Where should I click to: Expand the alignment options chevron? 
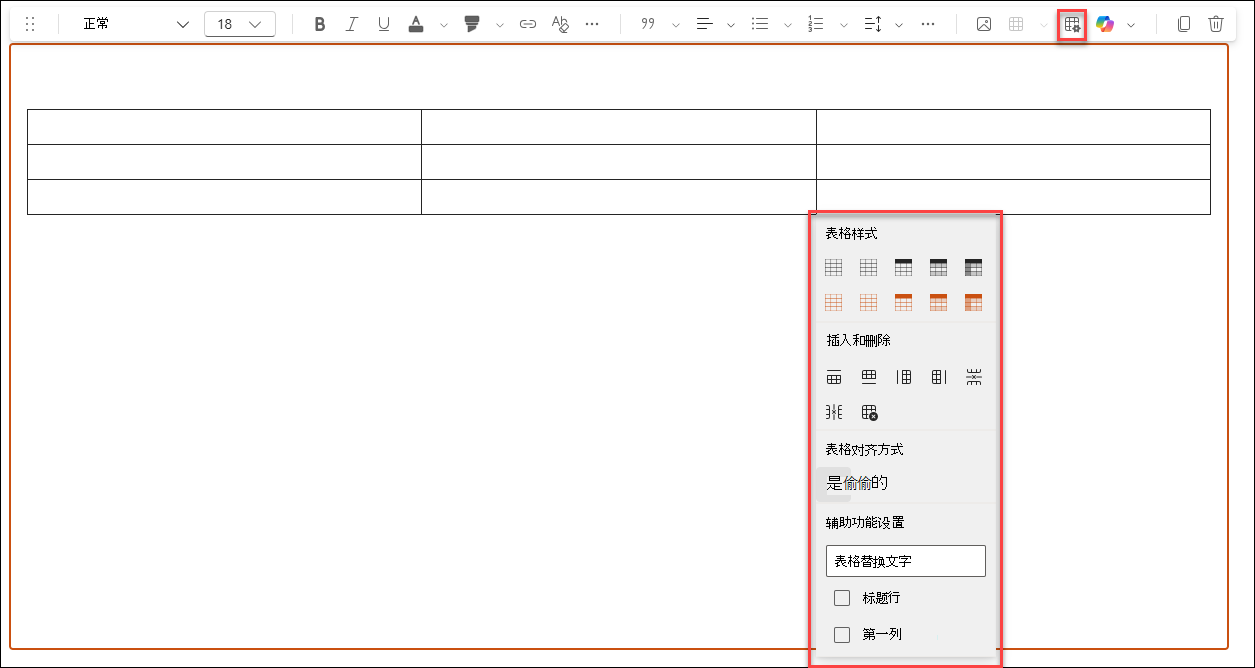pos(731,24)
